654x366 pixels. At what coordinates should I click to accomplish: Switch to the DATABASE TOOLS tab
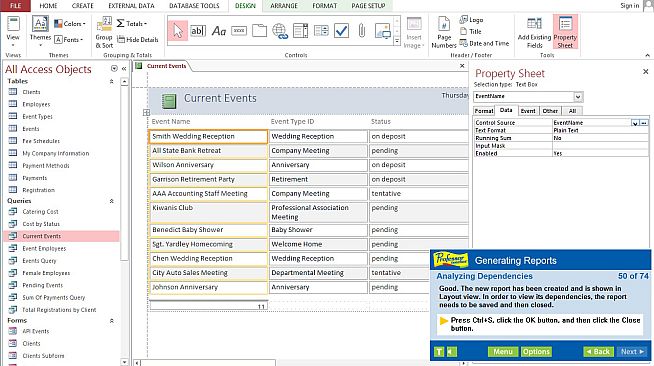pos(194,6)
